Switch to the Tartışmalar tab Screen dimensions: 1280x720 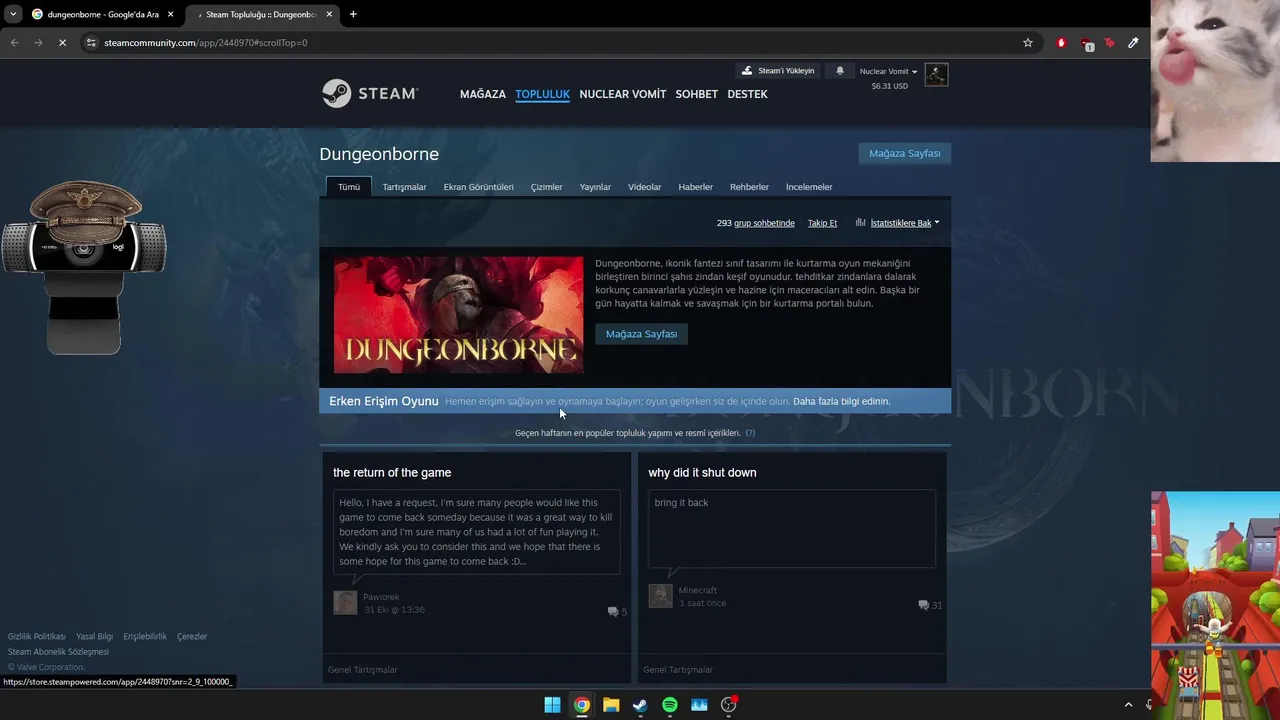click(404, 187)
